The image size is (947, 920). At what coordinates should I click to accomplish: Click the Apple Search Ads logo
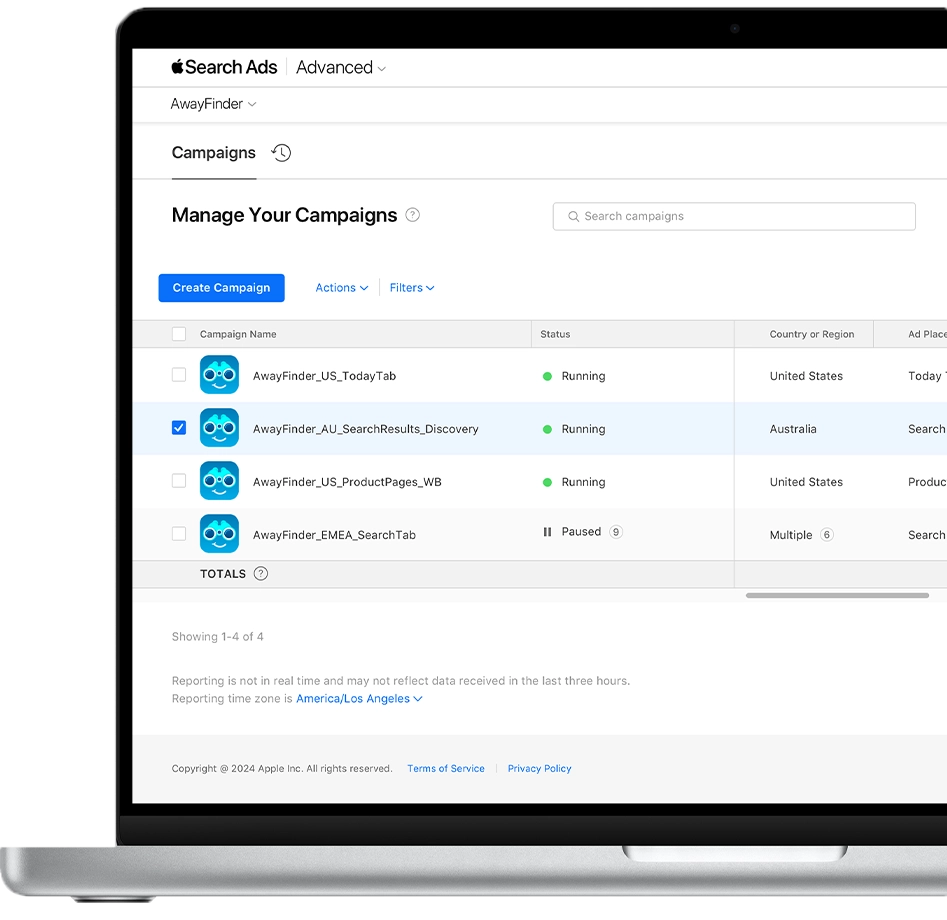tap(224, 67)
